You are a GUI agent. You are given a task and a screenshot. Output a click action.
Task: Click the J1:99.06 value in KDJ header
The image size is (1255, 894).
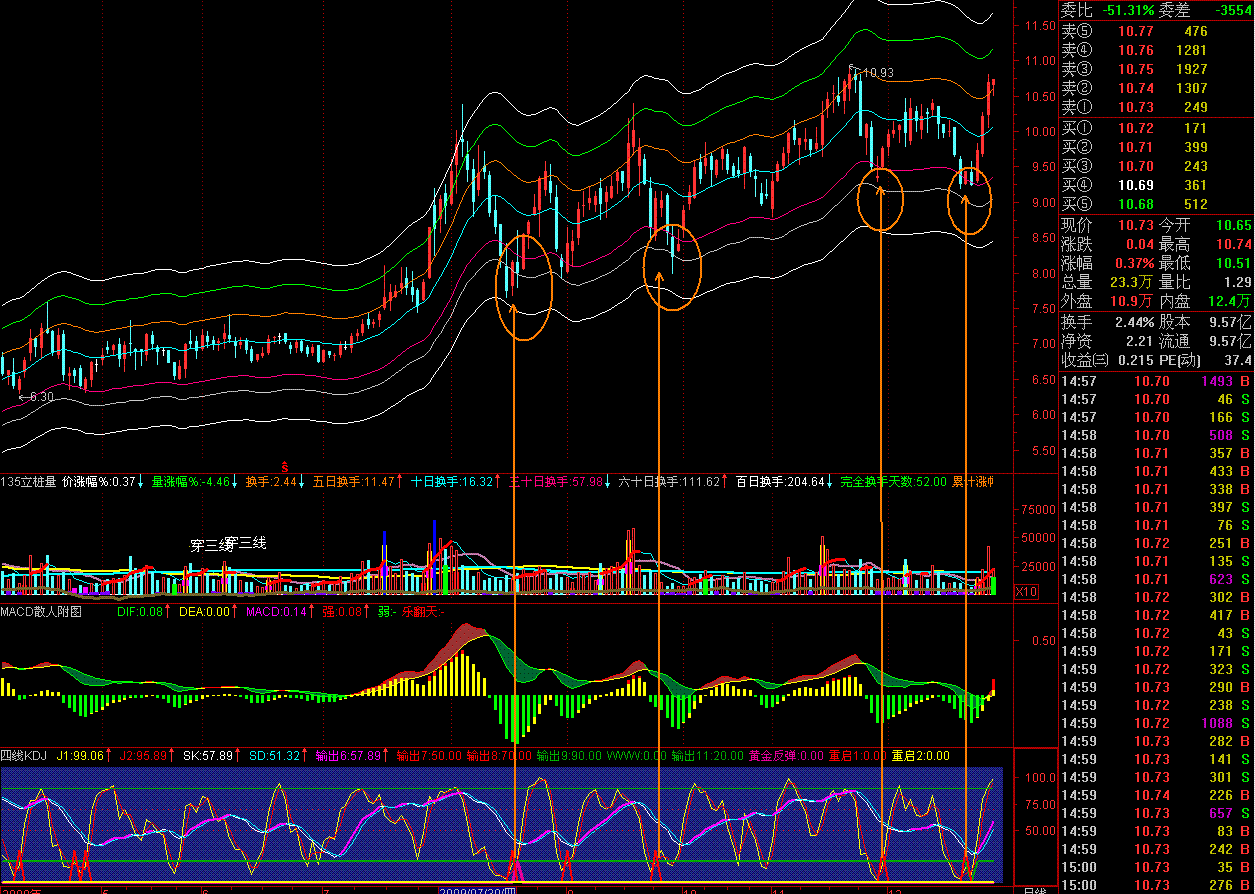pyautogui.click(x=82, y=756)
